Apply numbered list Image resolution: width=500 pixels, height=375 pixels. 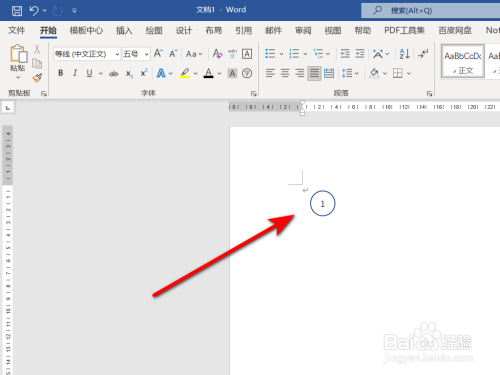[x=294, y=53]
